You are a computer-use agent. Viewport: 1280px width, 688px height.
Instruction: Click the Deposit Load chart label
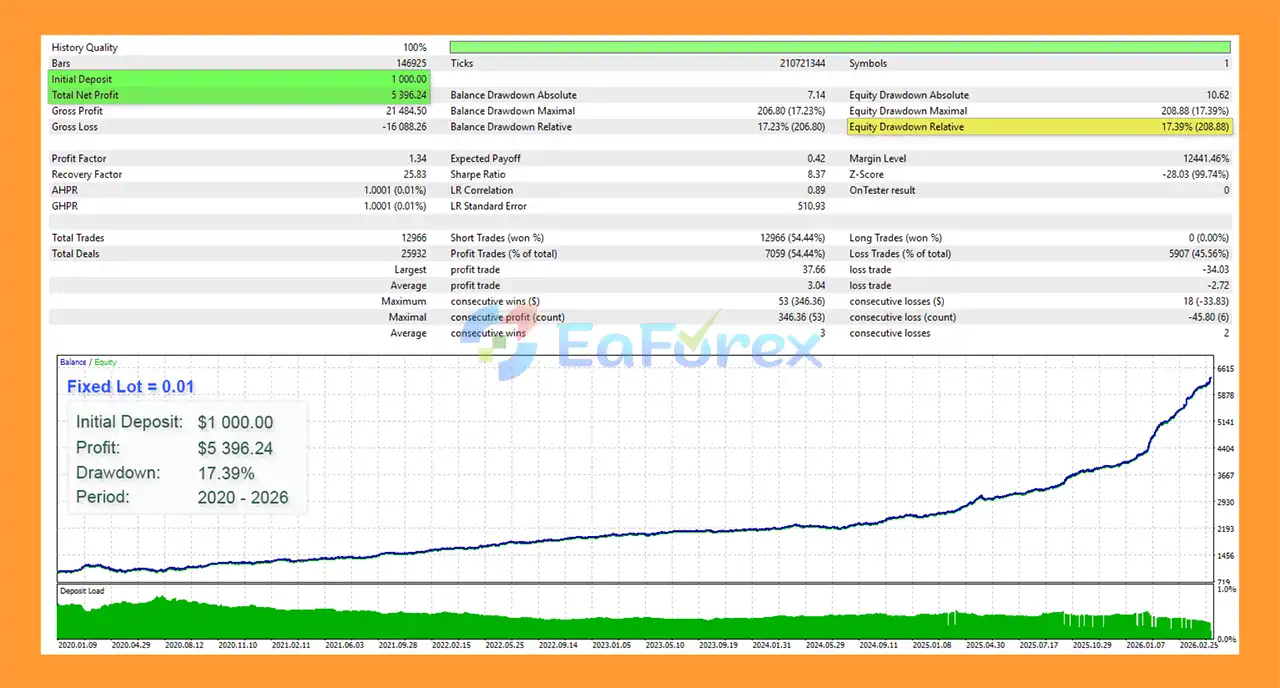(82, 591)
